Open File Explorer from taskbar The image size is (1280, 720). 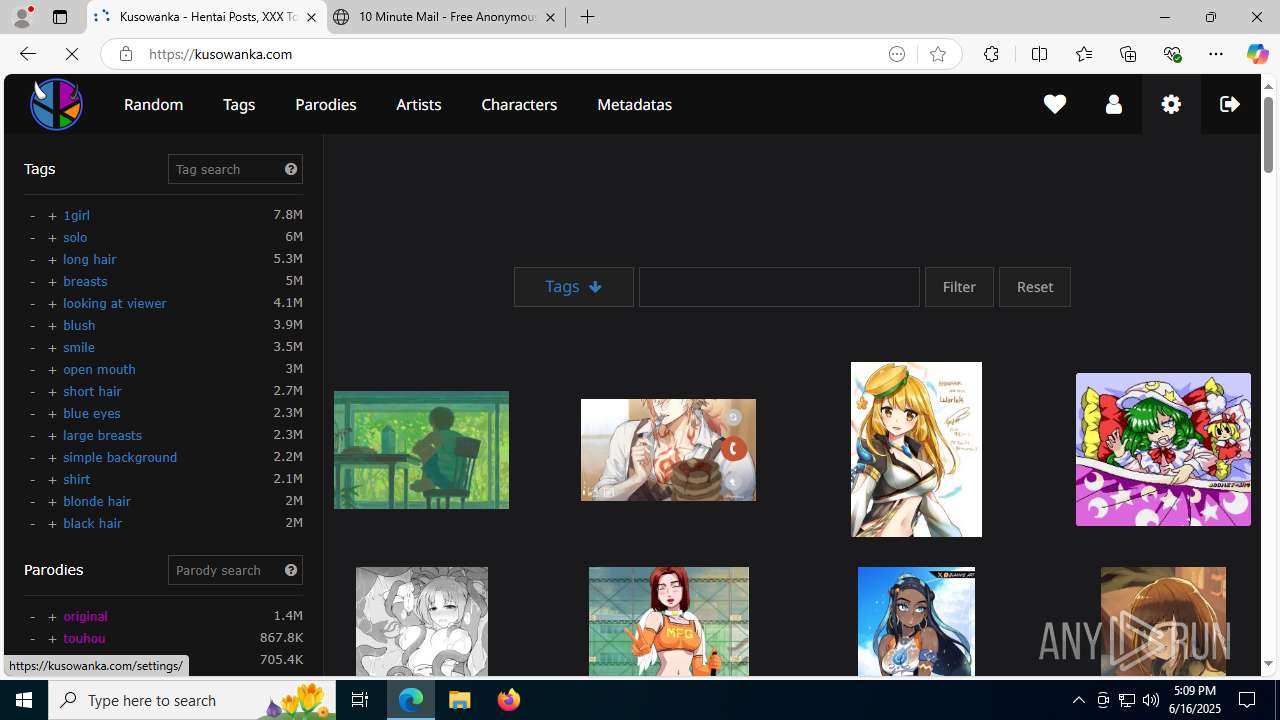pos(460,700)
